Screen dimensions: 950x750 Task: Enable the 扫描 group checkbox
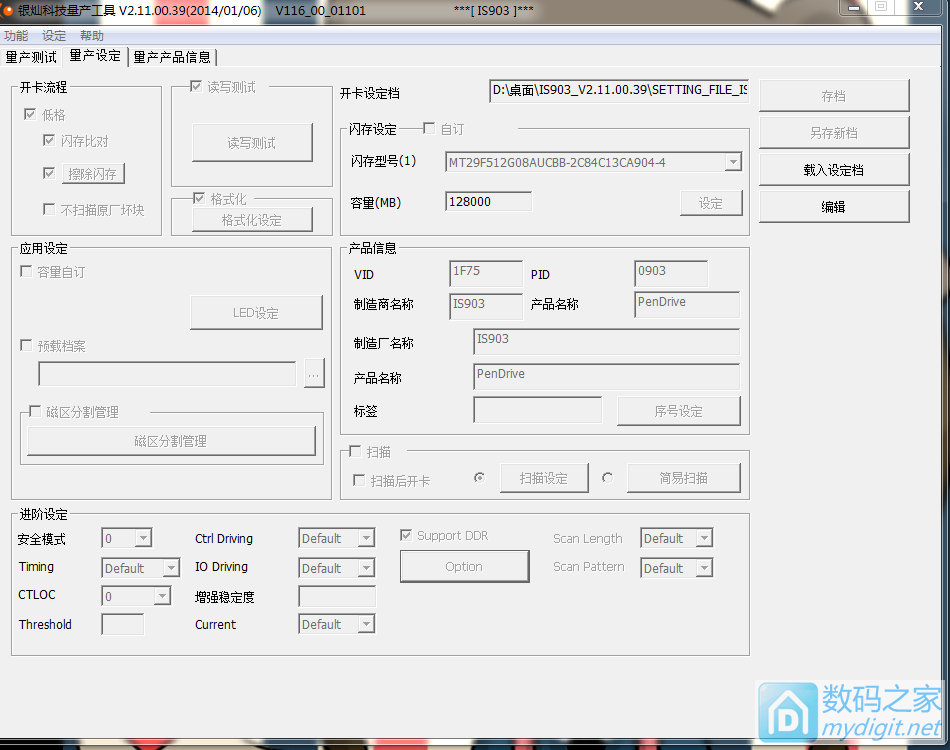(x=355, y=451)
